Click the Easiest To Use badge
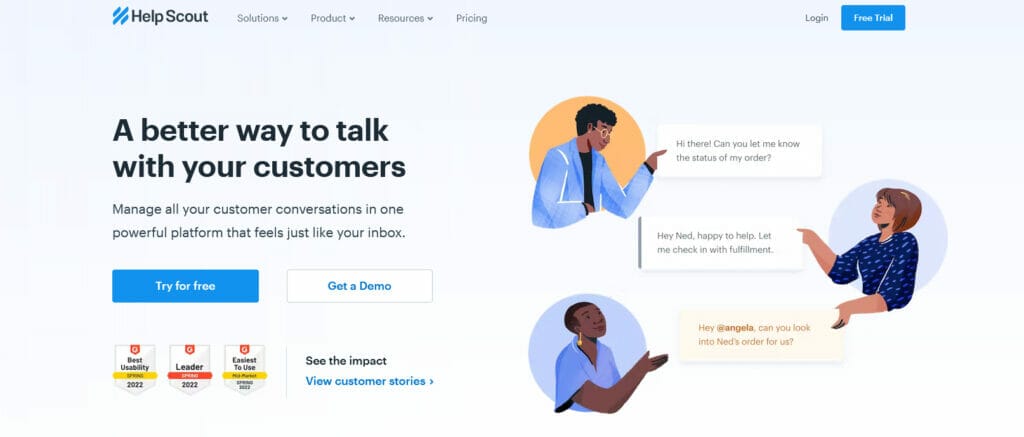 pyautogui.click(x=244, y=369)
